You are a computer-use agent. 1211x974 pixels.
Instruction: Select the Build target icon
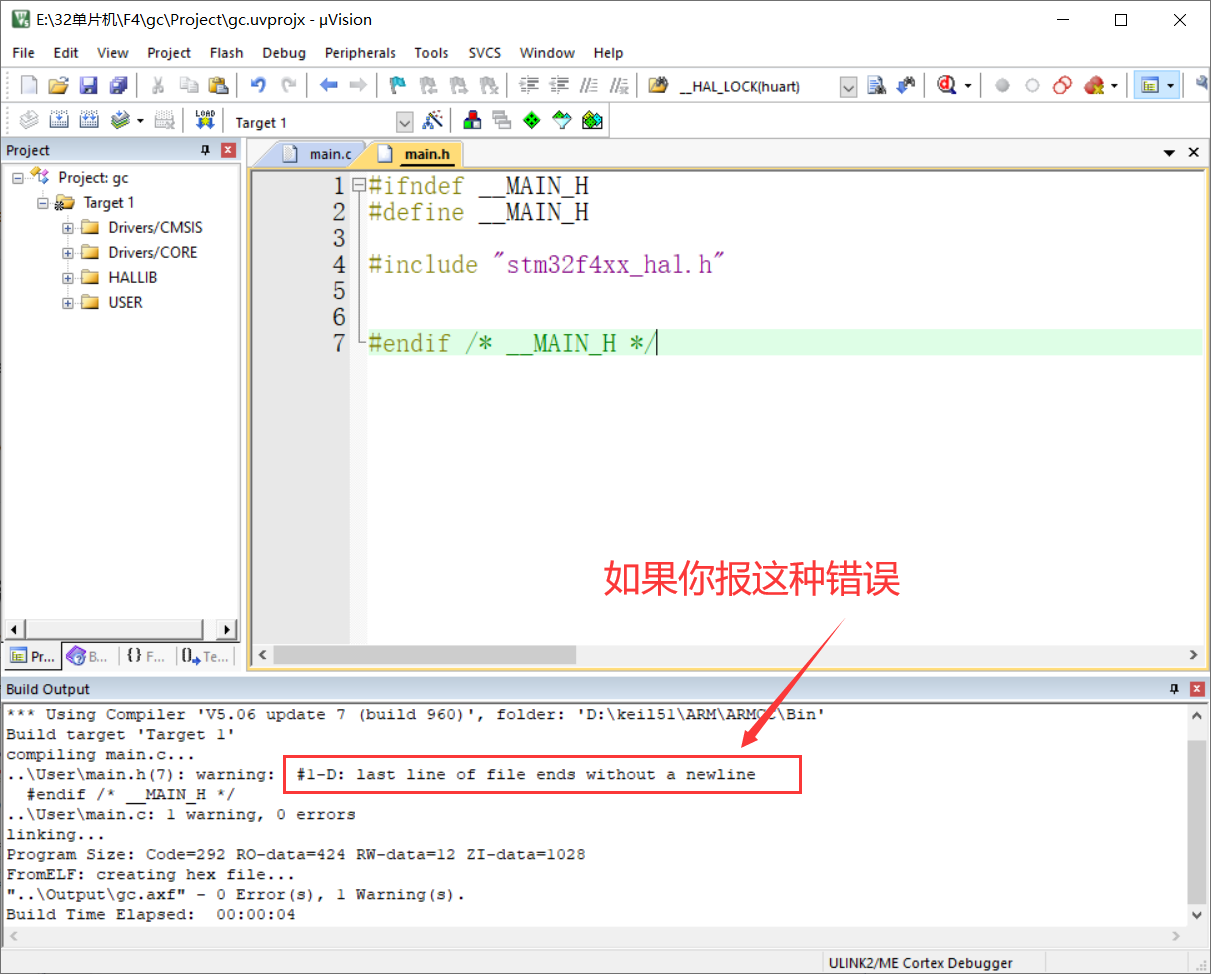(x=60, y=120)
